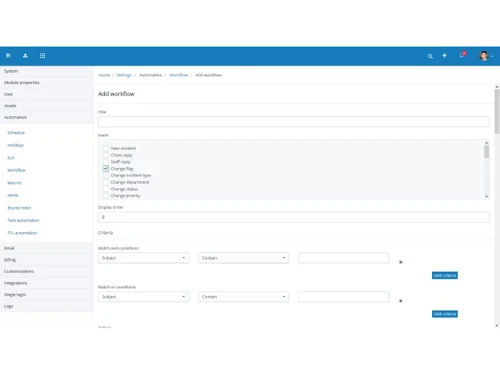Collapse the Automation sidebar section
This screenshot has width=500, height=375.
pyautogui.click(x=46, y=118)
